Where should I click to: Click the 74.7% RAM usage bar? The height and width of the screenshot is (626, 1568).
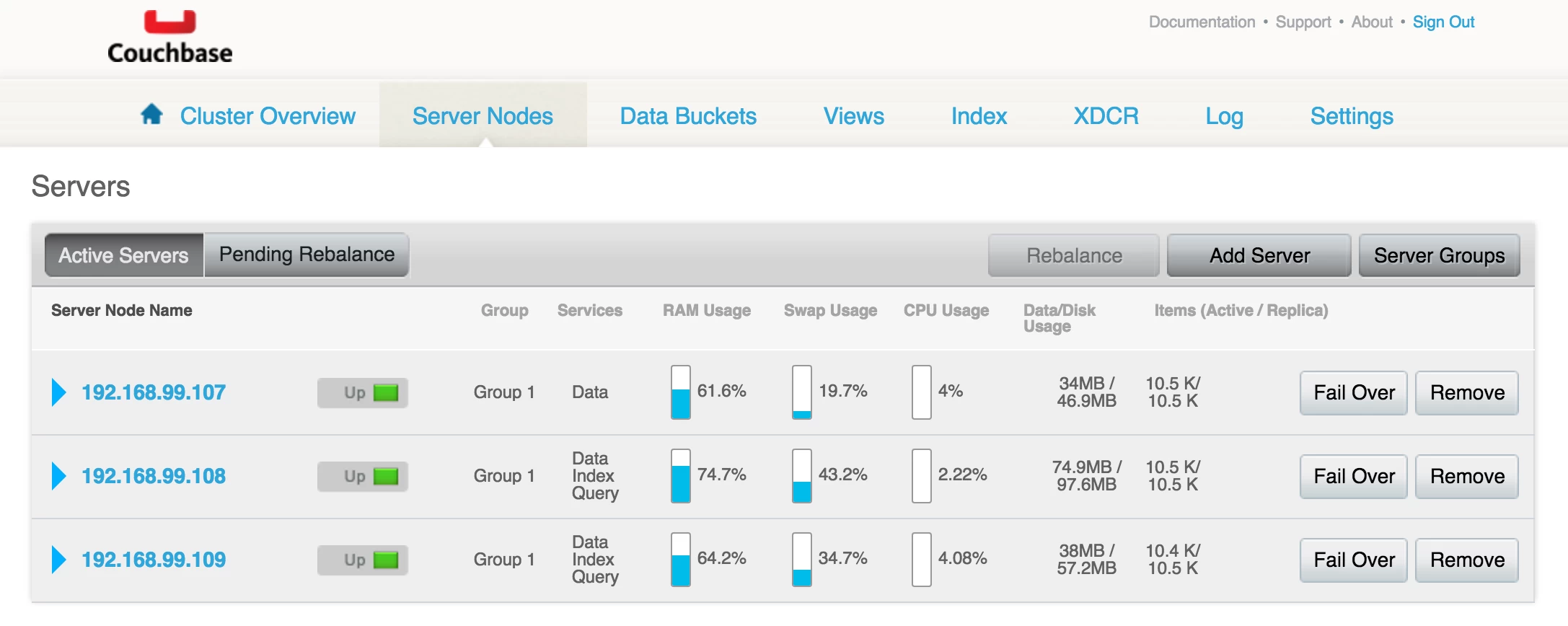tap(681, 476)
